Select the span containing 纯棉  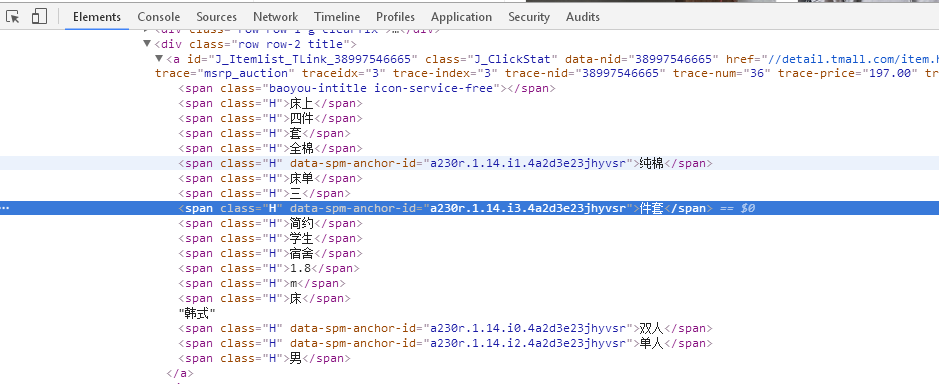click(x=446, y=164)
